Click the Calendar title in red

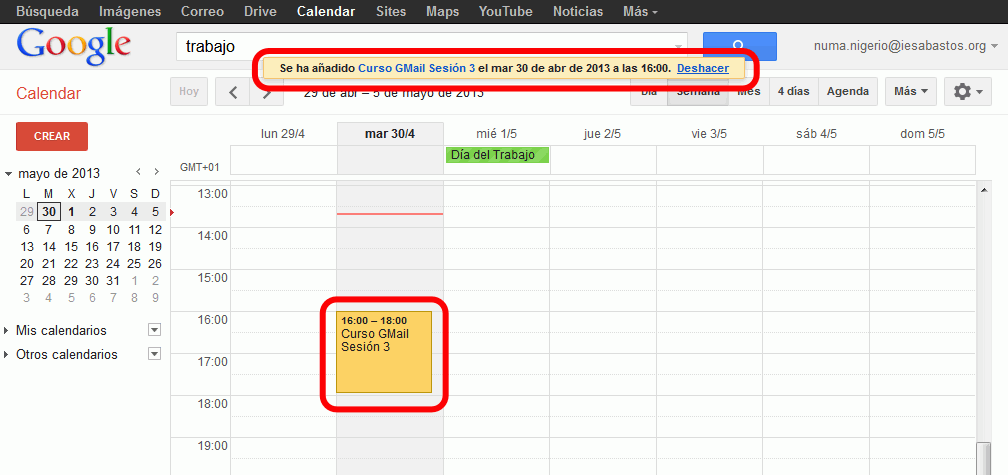click(x=49, y=94)
